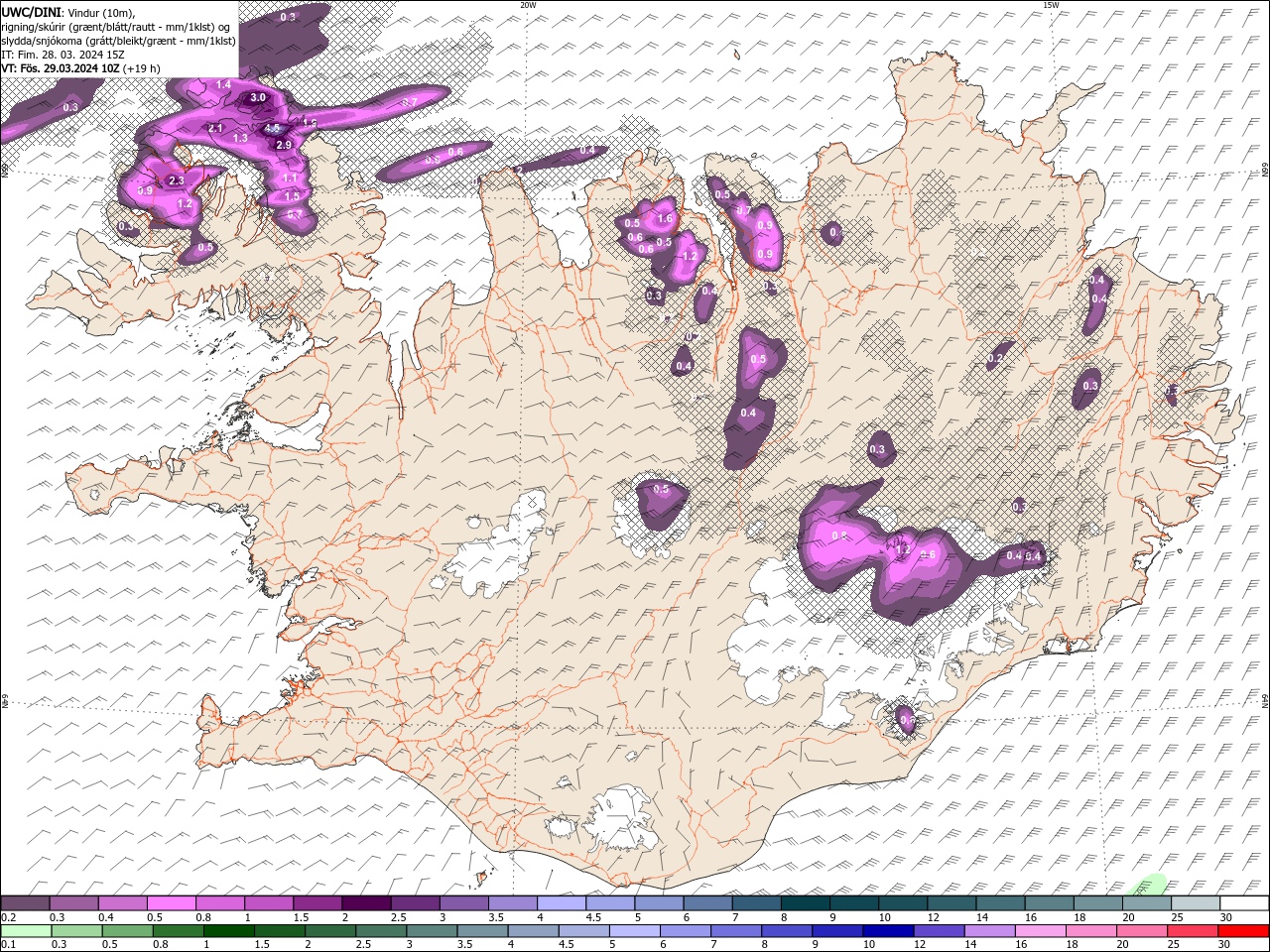Click the lower legend swatch between 8 and 9
This screenshot has width=1270, height=952.
(787, 931)
